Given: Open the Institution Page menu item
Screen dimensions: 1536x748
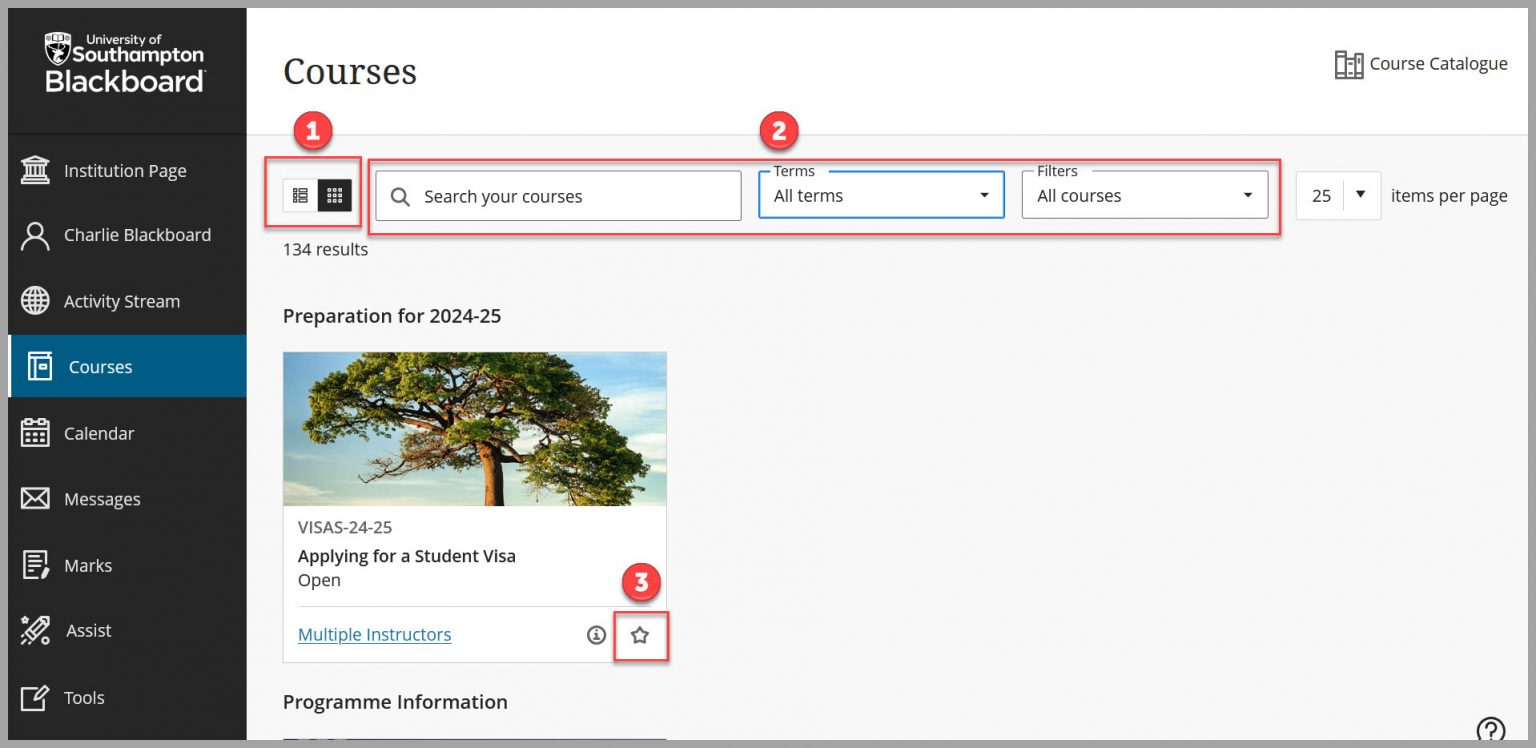Looking at the screenshot, I should point(125,170).
